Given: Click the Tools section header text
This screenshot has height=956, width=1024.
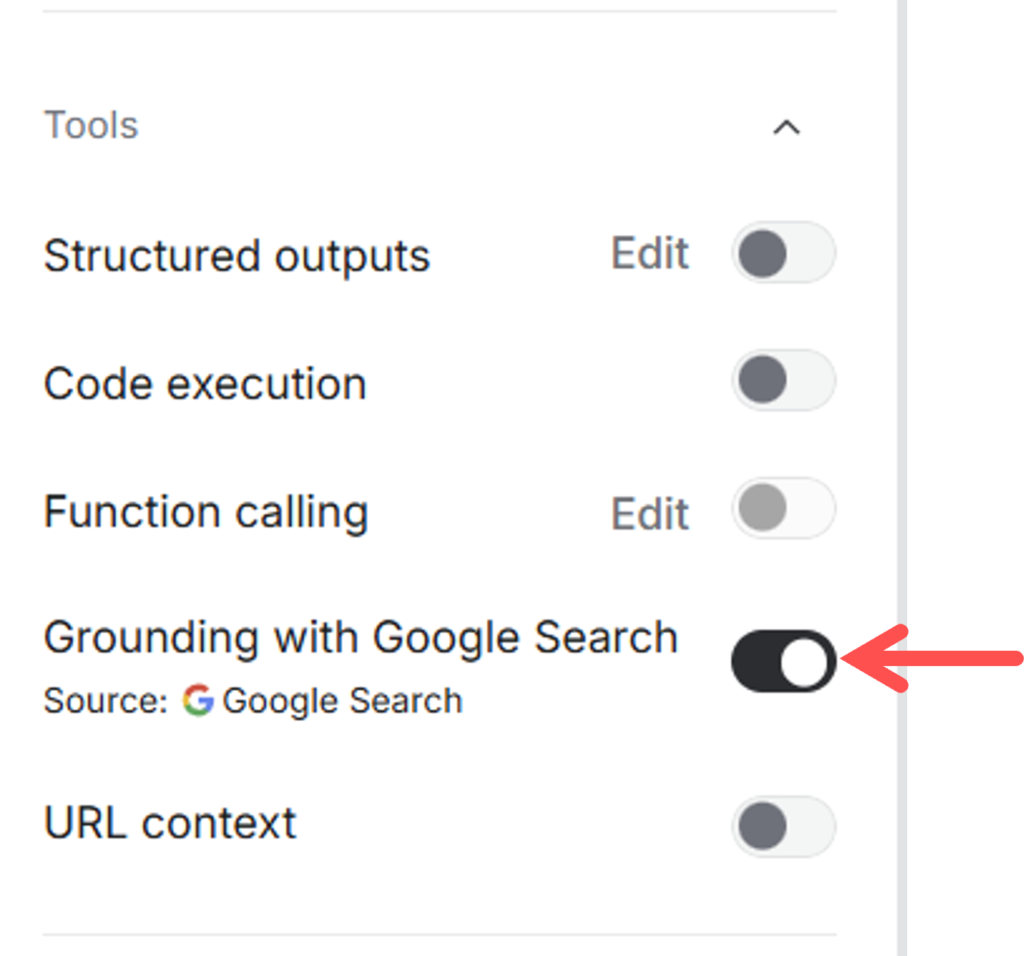Looking at the screenshot, I should [x=91, y=126].
